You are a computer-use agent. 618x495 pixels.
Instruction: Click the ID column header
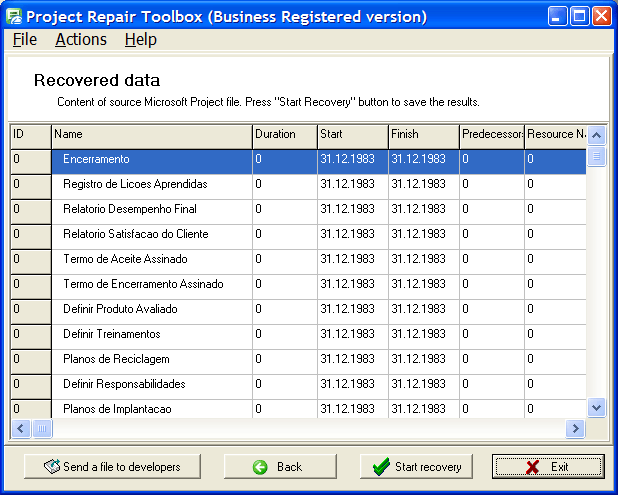[31, 137]
